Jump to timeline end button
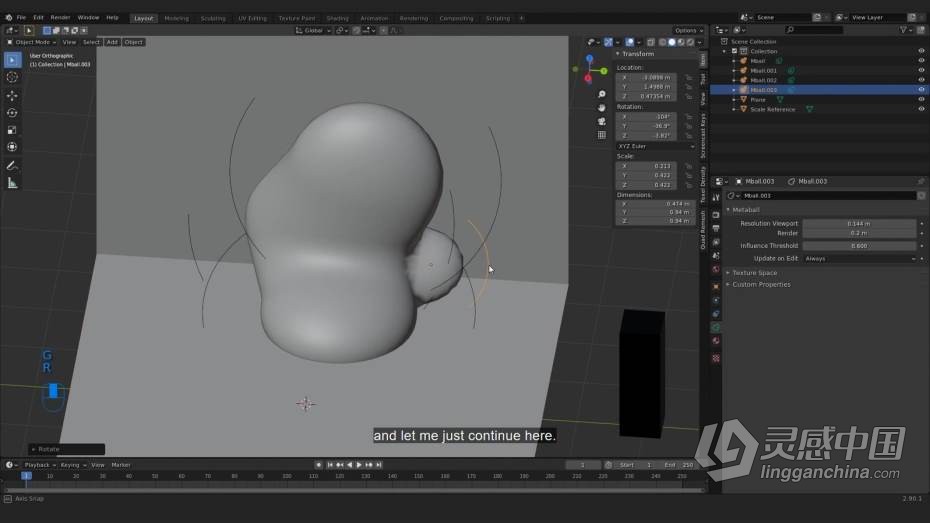The image size is (930, 523). click(379, 465)
